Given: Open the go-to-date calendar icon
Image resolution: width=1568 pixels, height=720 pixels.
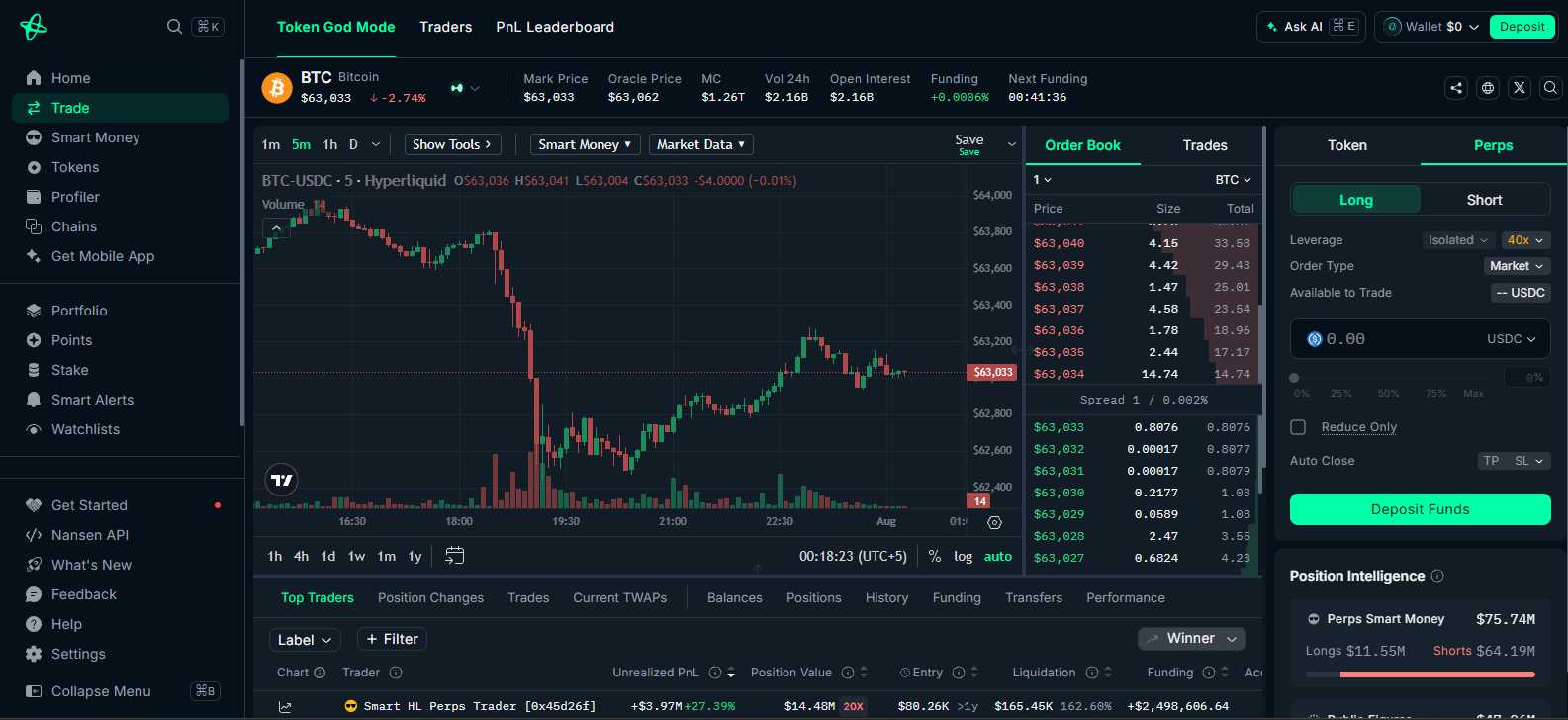Looking at the screenshot, I should point(454,556).
